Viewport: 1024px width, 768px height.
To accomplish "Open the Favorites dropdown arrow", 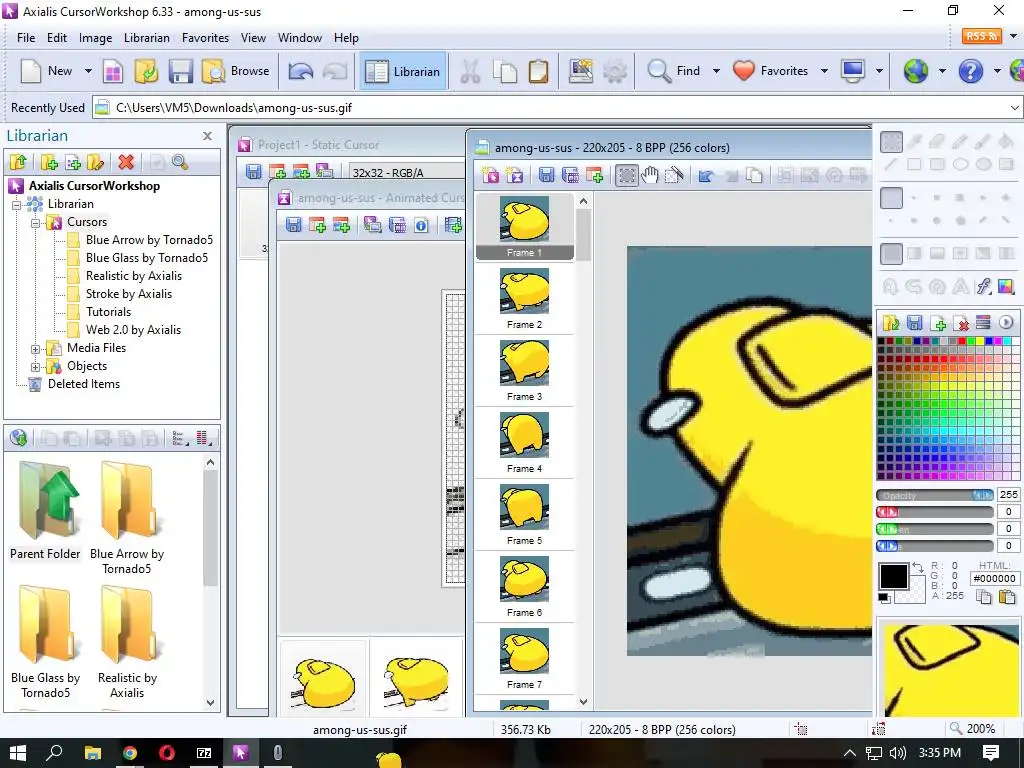I will coord(824,71).
